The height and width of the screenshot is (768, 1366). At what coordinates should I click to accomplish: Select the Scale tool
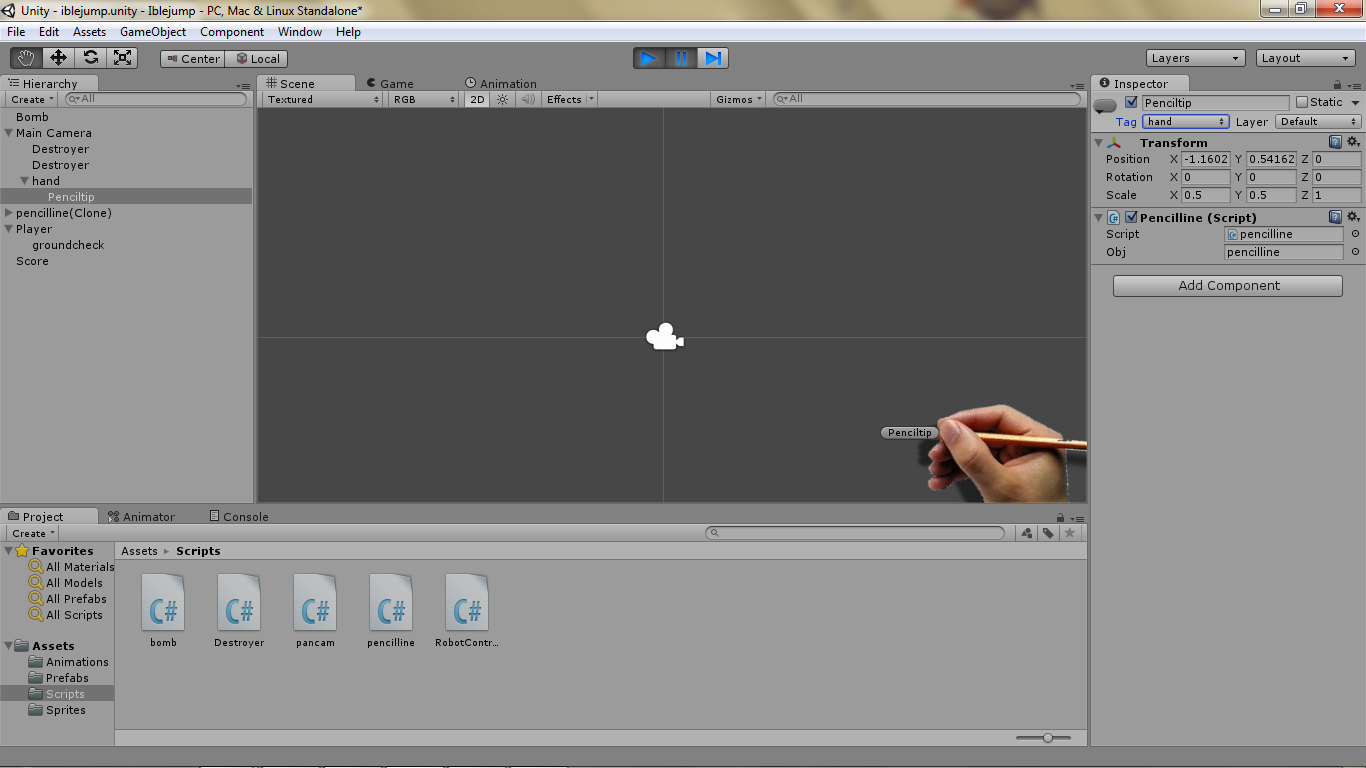coord(122,58)
